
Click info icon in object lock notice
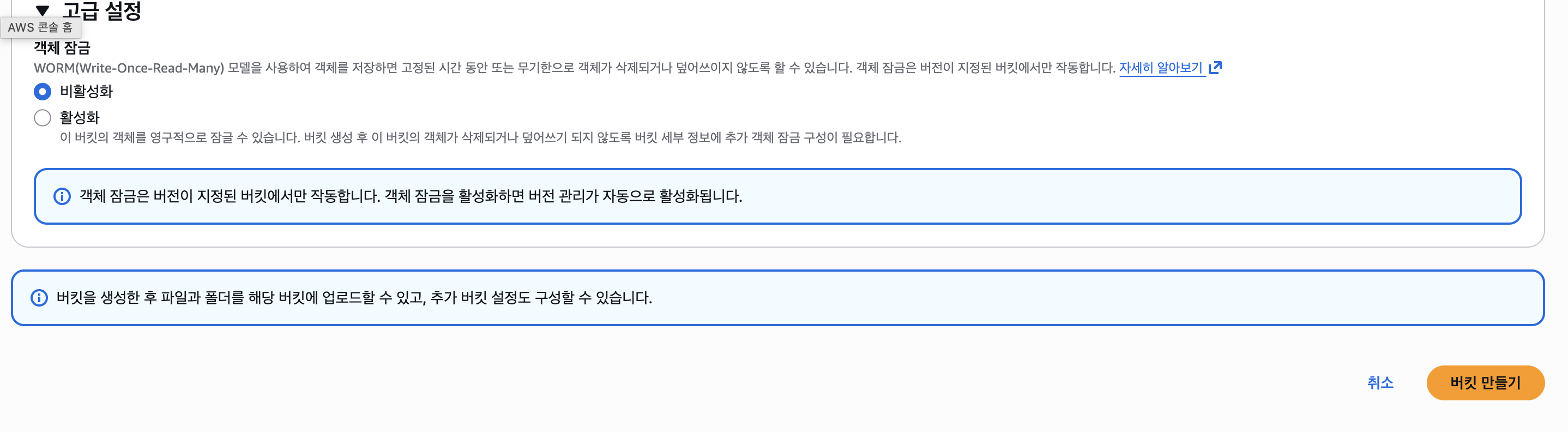pyautogui.click(x=62, y=196)
